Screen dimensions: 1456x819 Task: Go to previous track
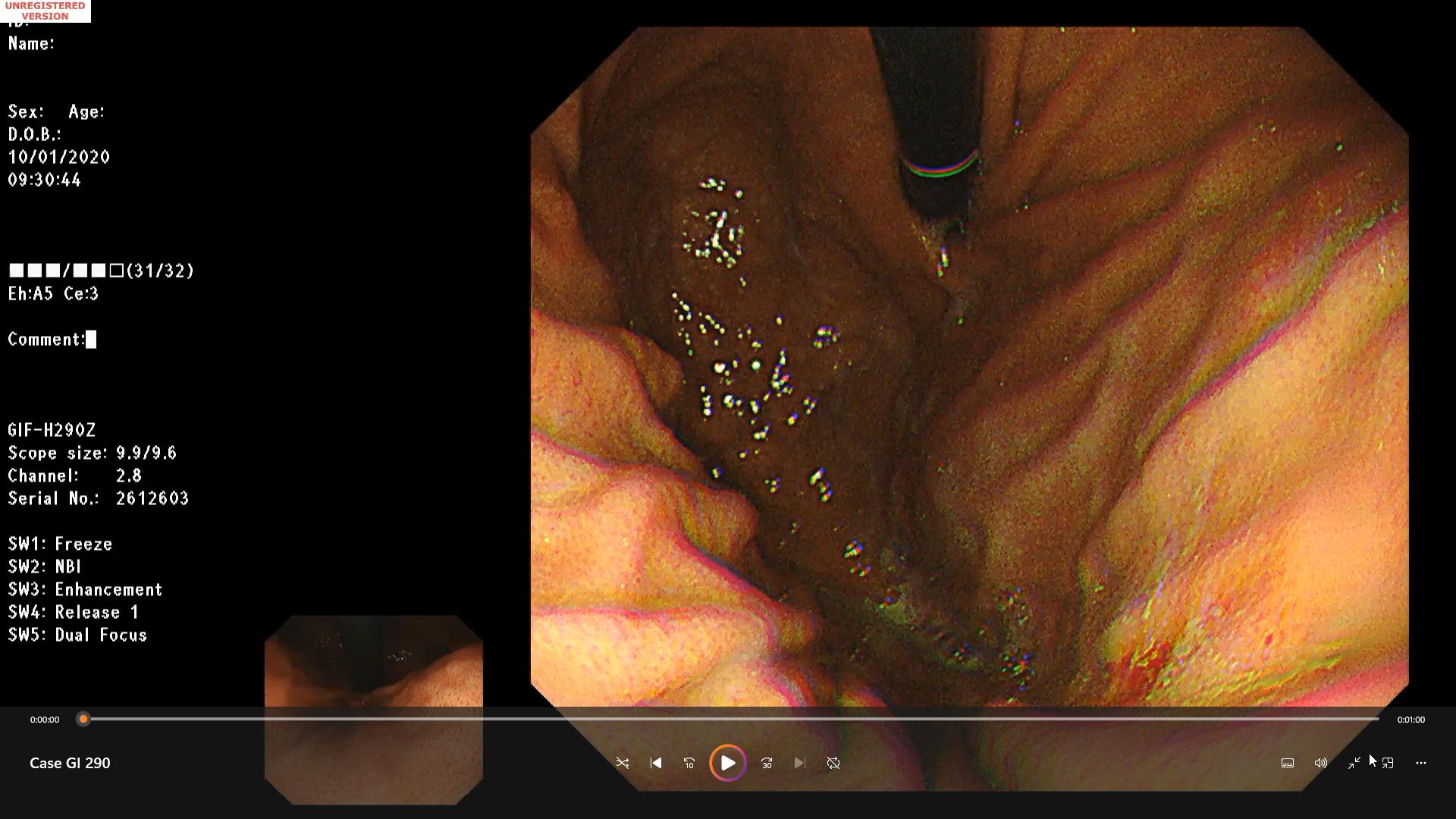tap(656, 763)
